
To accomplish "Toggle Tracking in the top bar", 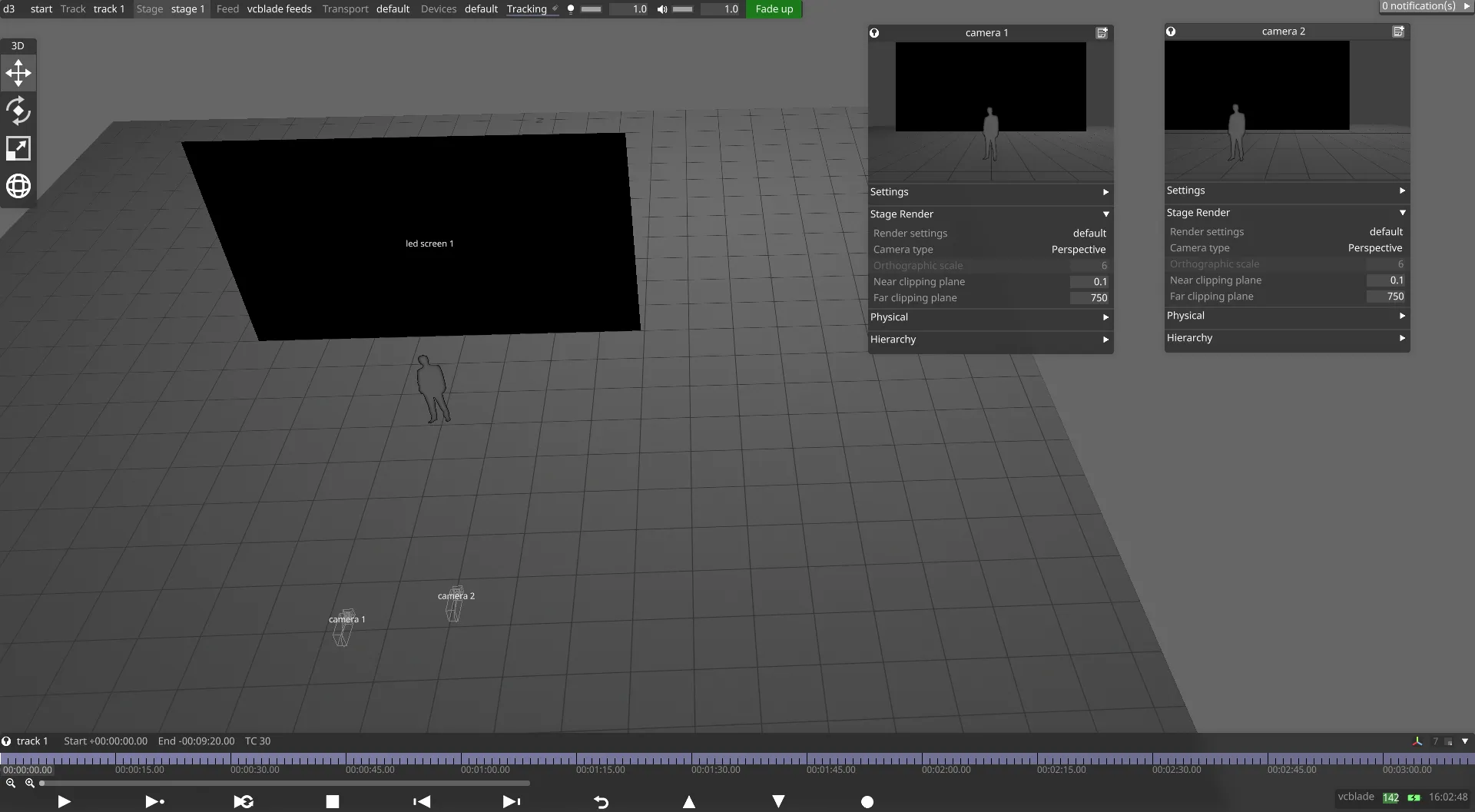I will tap(526, 8).
